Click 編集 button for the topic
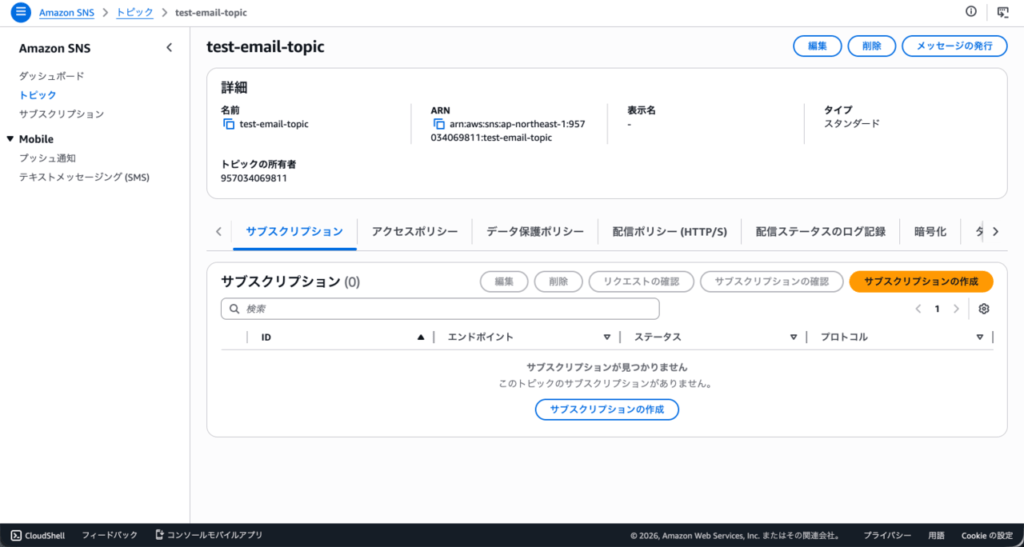1024x547 pixels. click(x=818, y=46)
